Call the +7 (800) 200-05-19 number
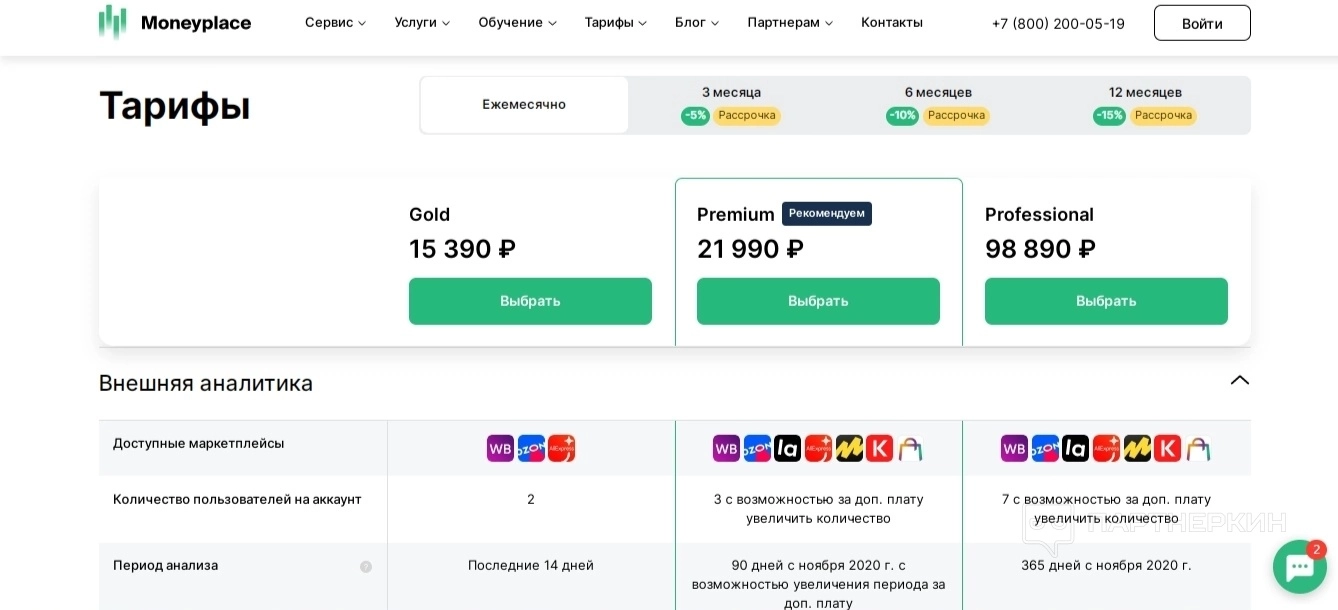Image resolution: width=1338 pixels, height=610 pixels. coord(1058,24)
